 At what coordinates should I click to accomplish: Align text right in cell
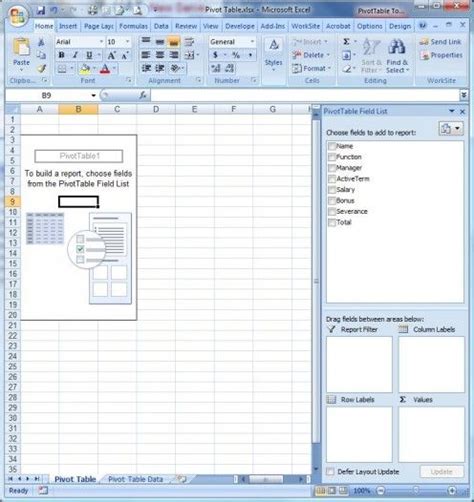point(174,55)
